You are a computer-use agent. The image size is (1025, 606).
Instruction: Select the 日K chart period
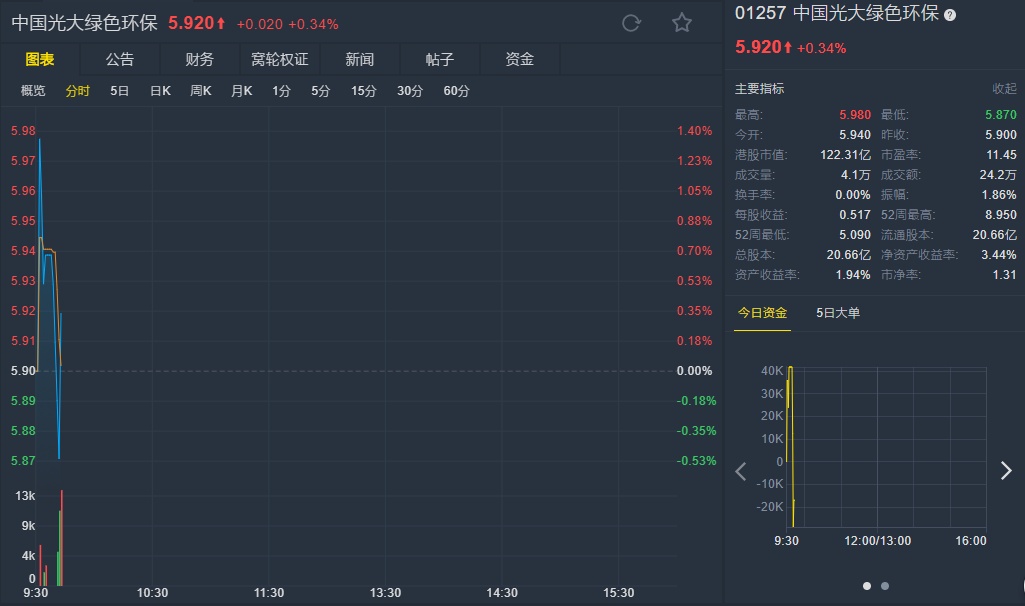[160, 91]
